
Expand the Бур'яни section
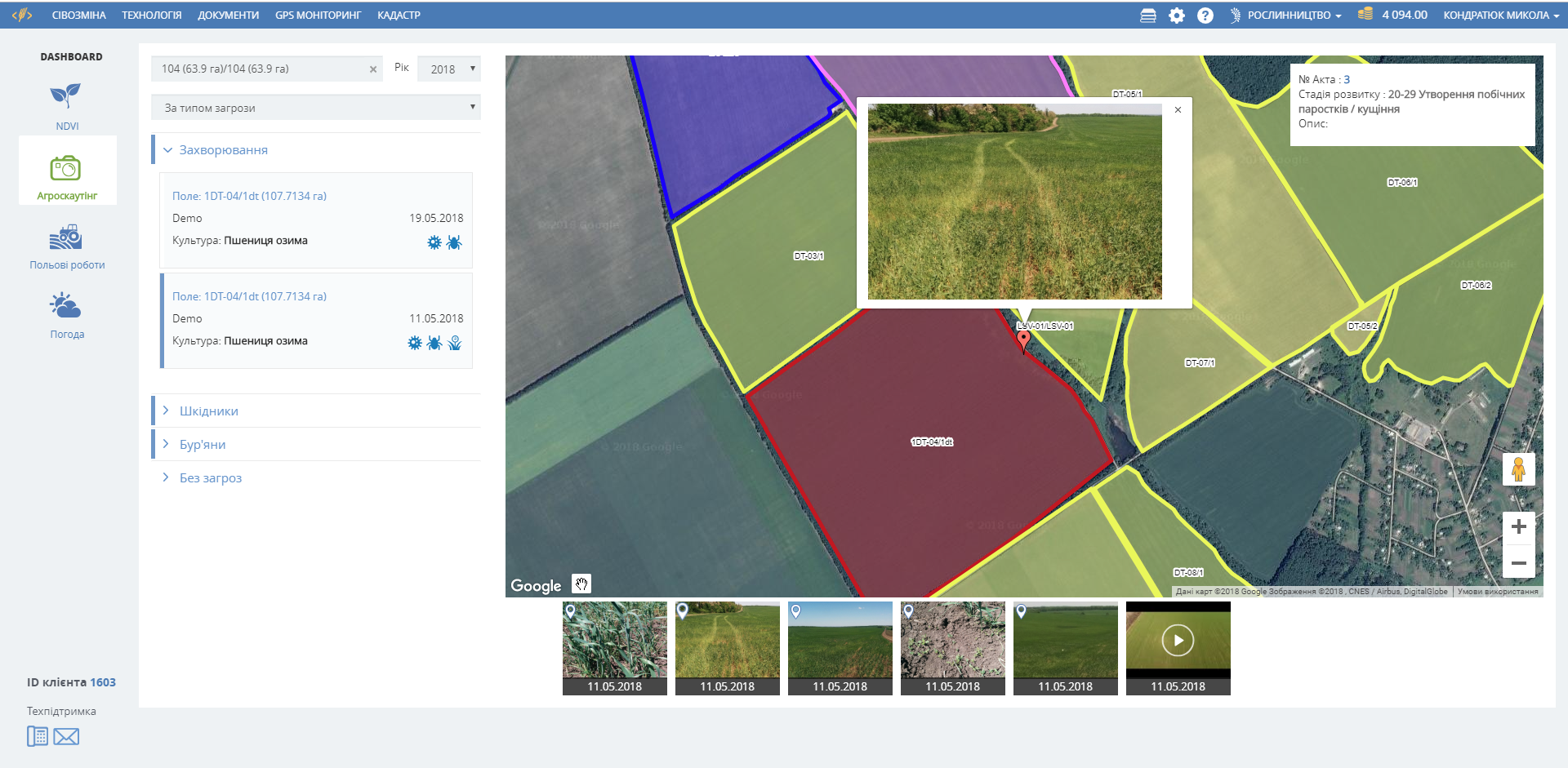202,445
